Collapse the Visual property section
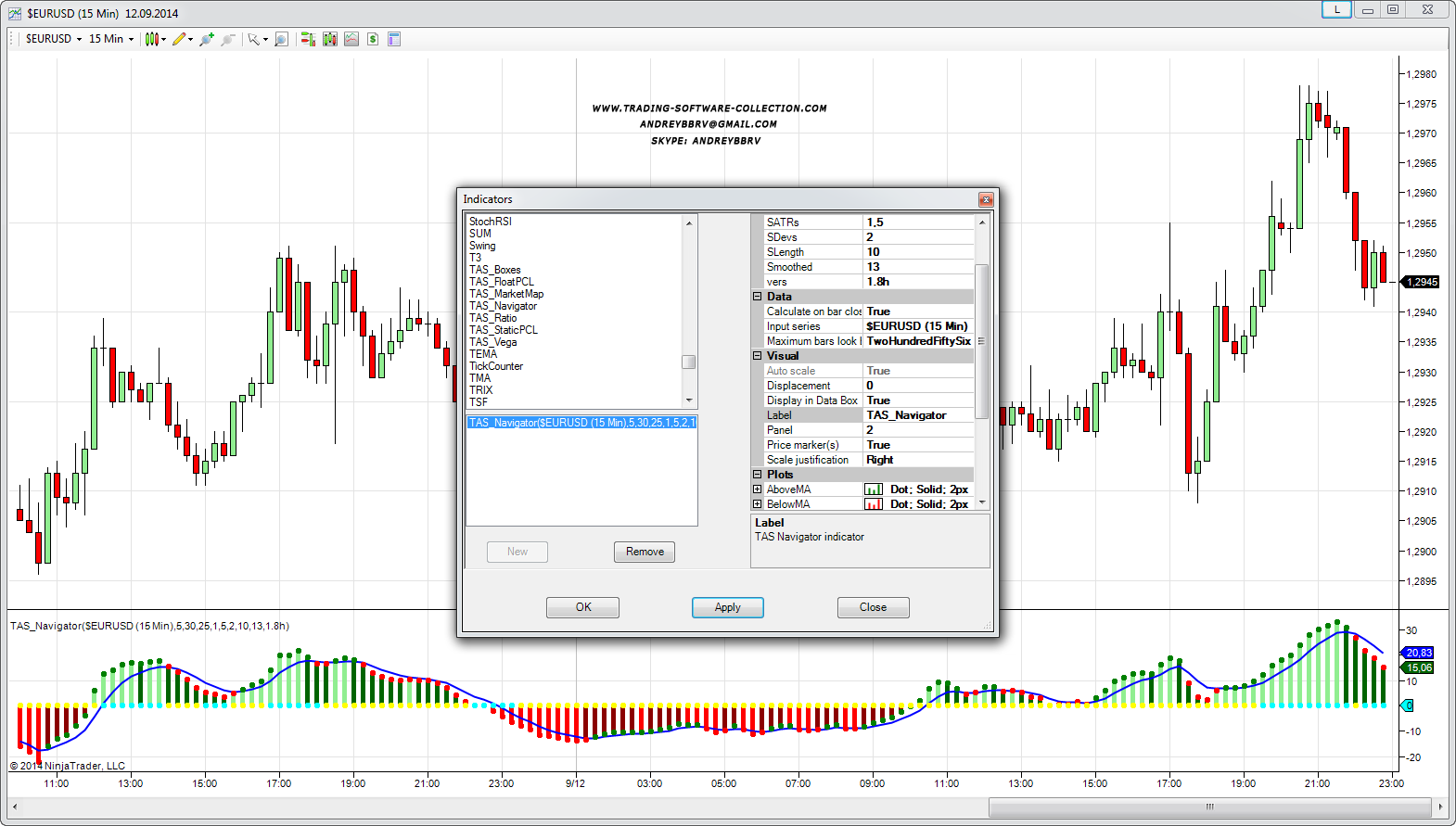 pyautogui.click(x=757, y=356)
